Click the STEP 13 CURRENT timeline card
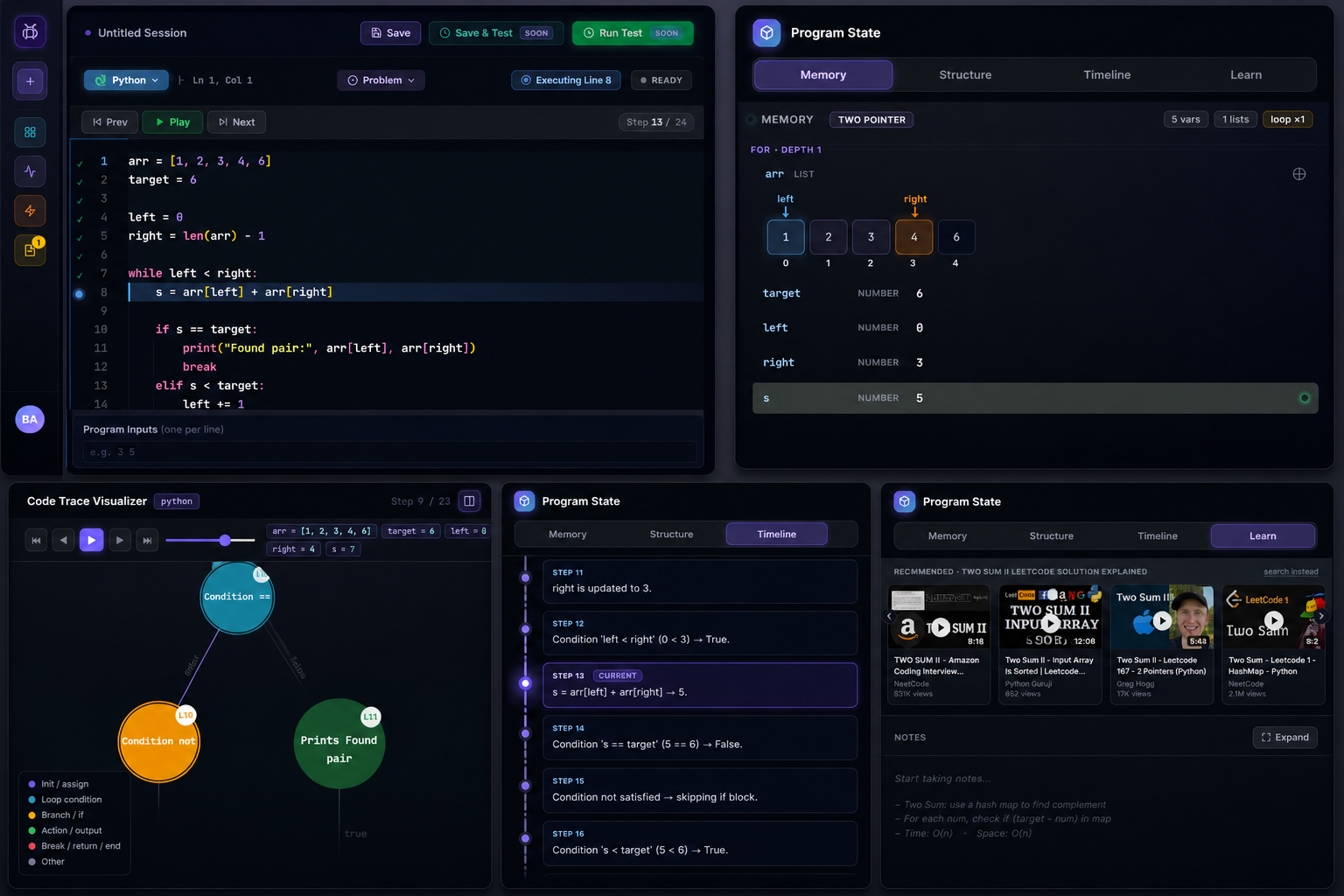The height and width of the screenshot is (896, 1344). [700, 685]
